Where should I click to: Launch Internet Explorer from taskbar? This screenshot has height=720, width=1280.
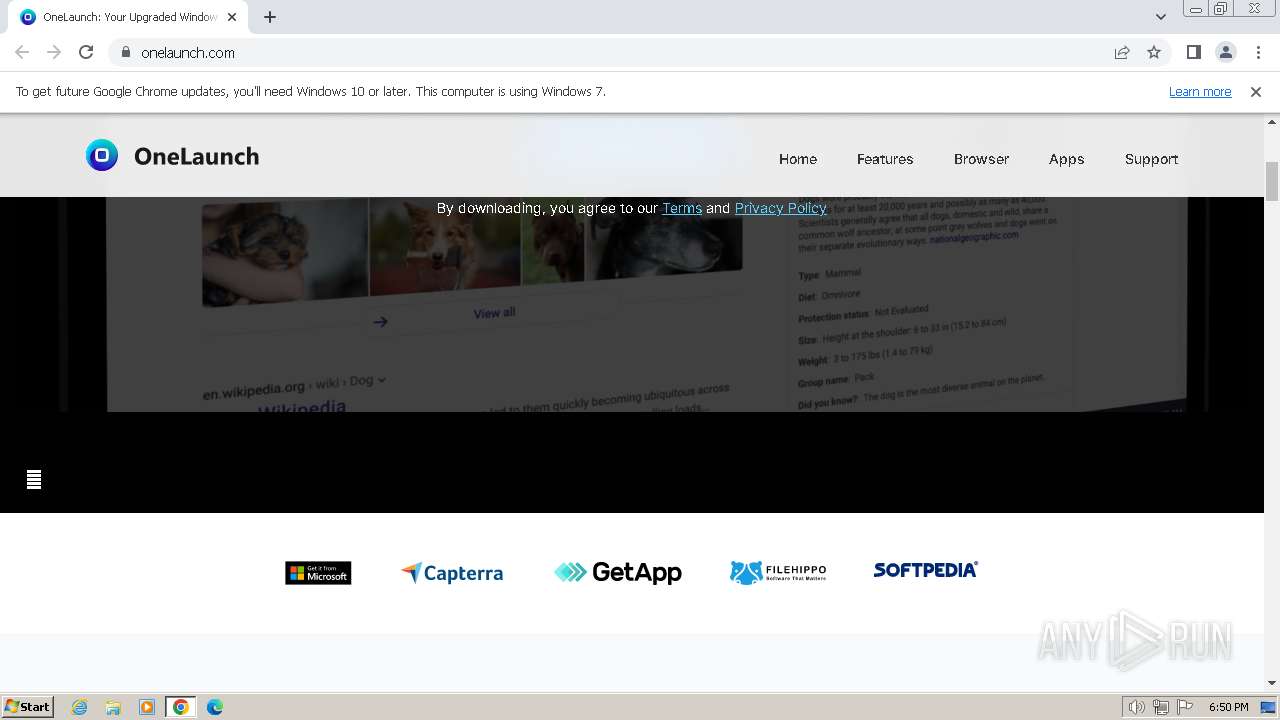(80, 707)
